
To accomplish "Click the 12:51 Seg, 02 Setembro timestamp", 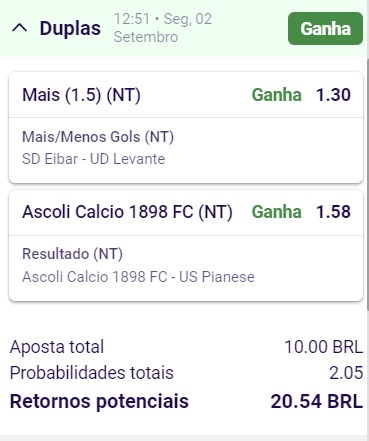I will 163,28.
